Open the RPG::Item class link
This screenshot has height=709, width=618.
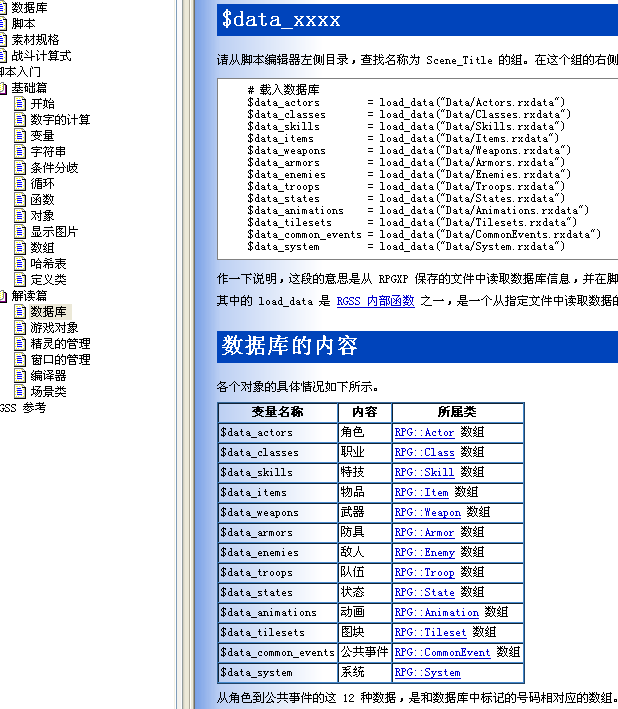421,492
